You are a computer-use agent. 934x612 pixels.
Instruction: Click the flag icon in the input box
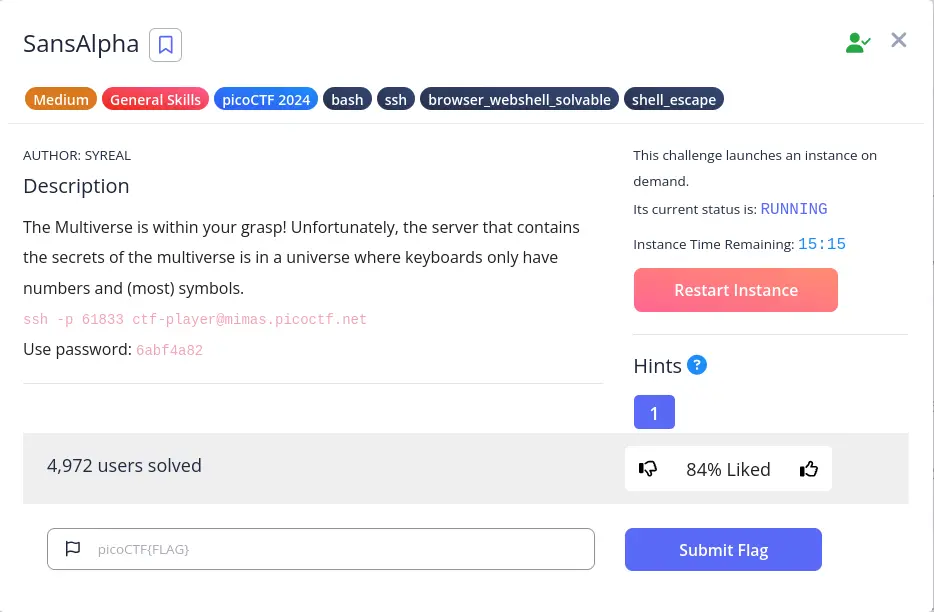pos(72,549)
